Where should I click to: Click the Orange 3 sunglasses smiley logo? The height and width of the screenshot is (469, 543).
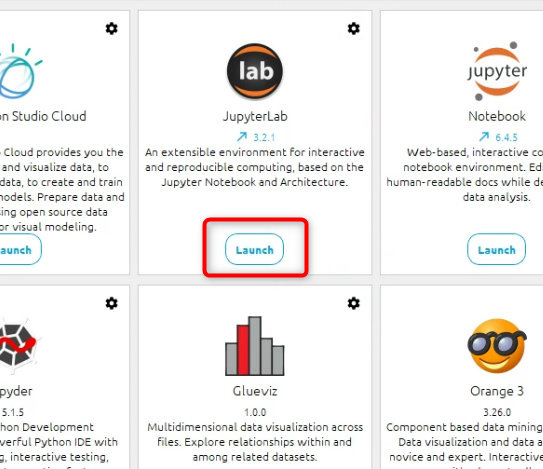[497, 346]
